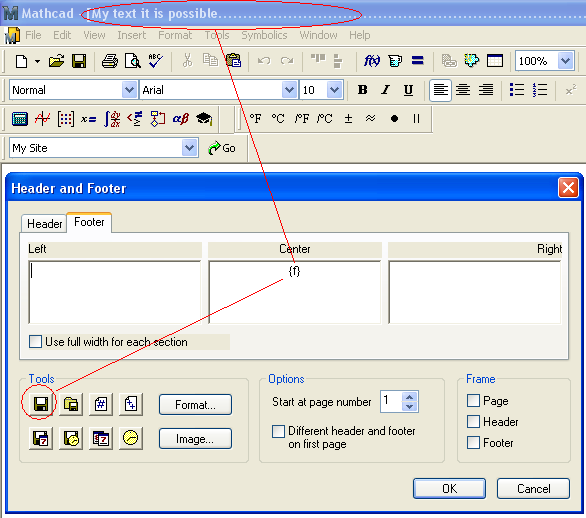The image size is (586, 518).
Task: Select Align Right
Action: coord(486,90)
